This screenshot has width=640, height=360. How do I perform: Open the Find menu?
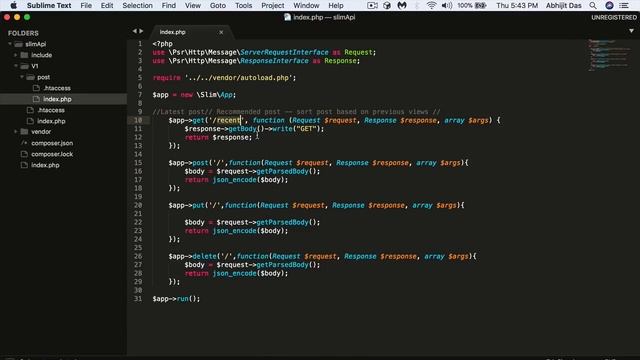pos(169,5)
